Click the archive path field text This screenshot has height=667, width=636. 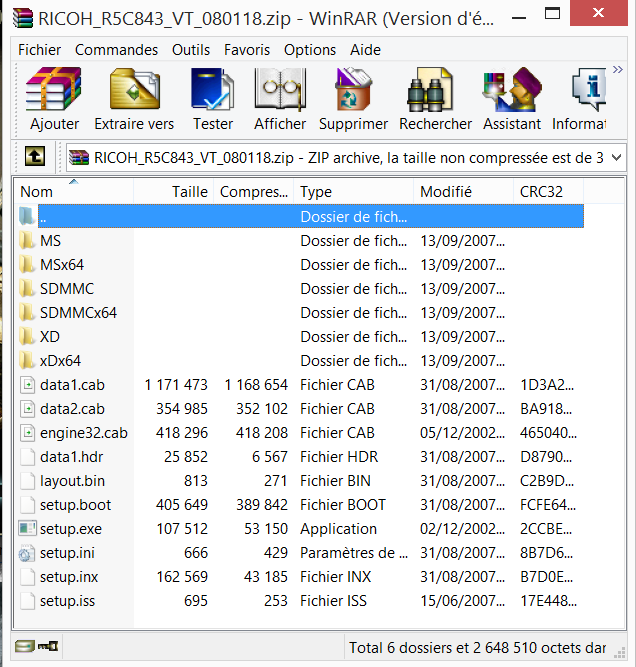[x=349, y=158]
